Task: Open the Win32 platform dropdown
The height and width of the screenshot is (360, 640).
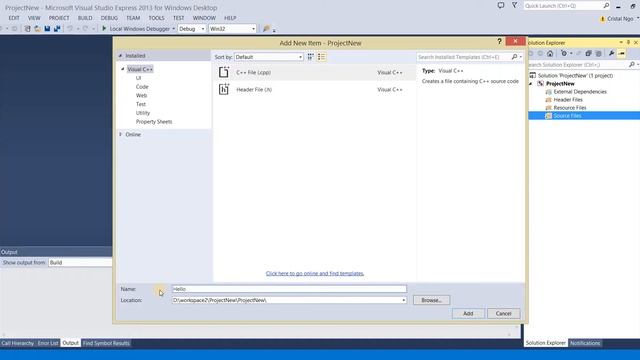Action: pos(232,29)
